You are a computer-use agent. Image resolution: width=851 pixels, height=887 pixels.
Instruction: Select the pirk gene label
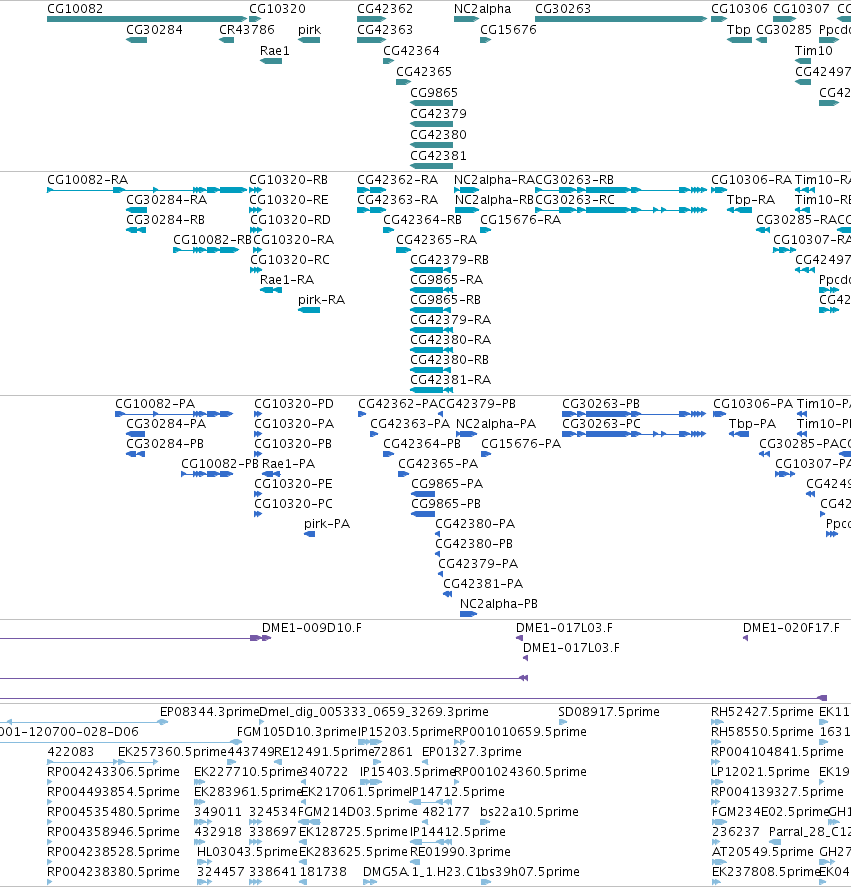310,29
